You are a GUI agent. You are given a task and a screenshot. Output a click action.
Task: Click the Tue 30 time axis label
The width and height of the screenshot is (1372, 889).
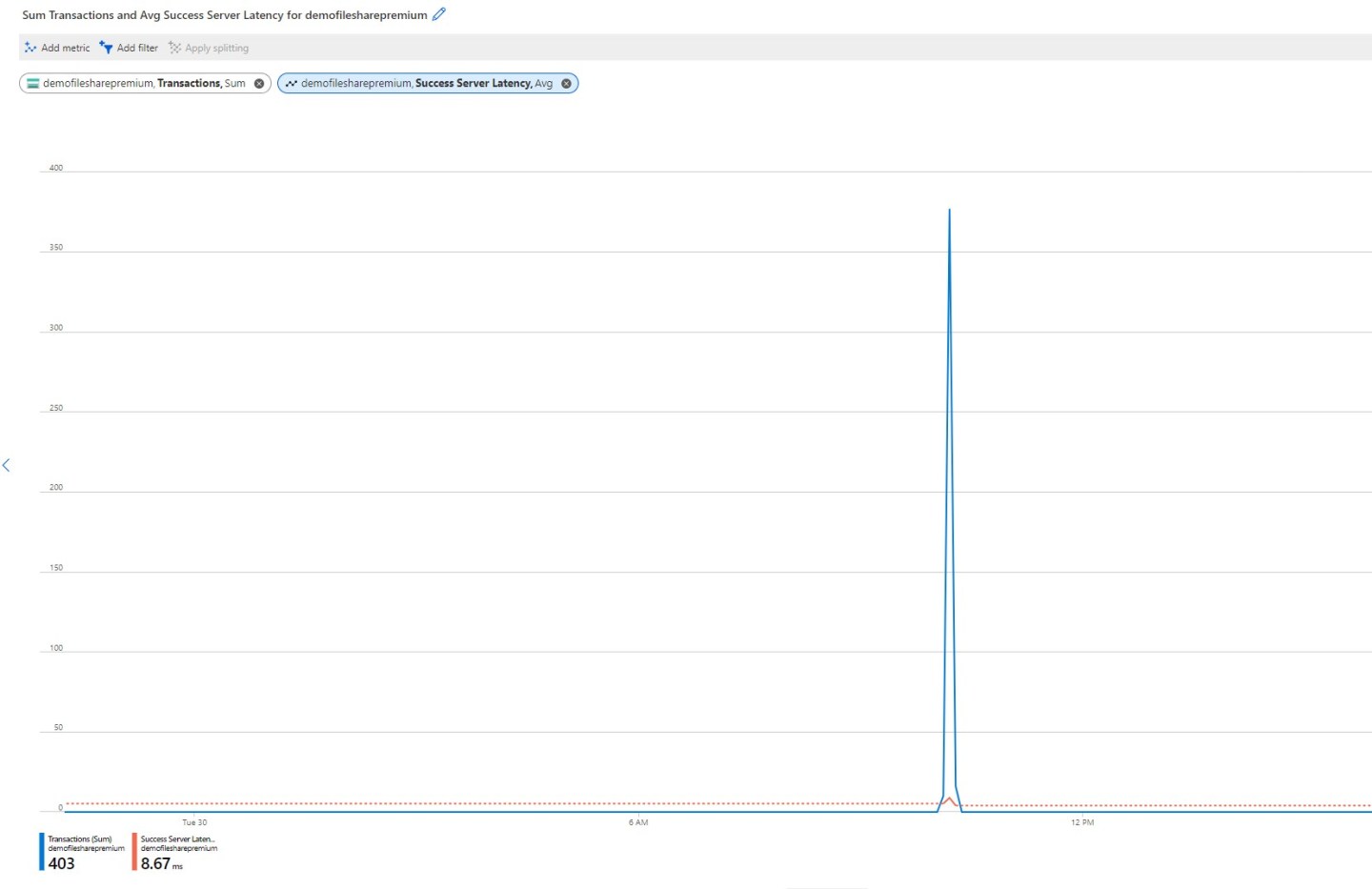(194, 822)
